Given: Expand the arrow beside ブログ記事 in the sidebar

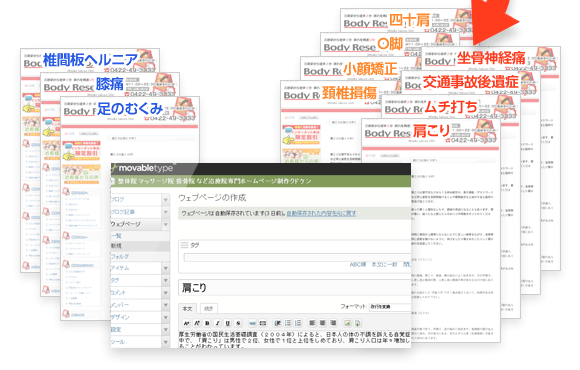Looking at the screenshot, I should click(x=166, y=212).
